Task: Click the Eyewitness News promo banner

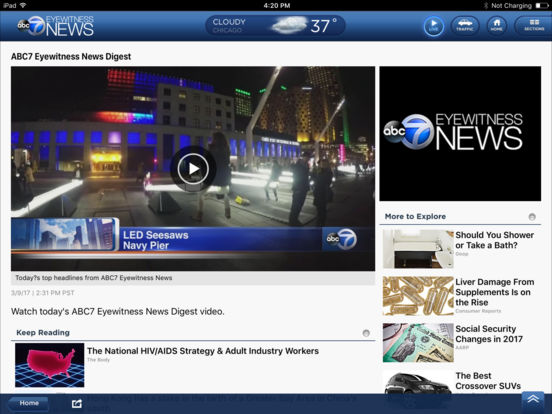Action: coord(460,133)
